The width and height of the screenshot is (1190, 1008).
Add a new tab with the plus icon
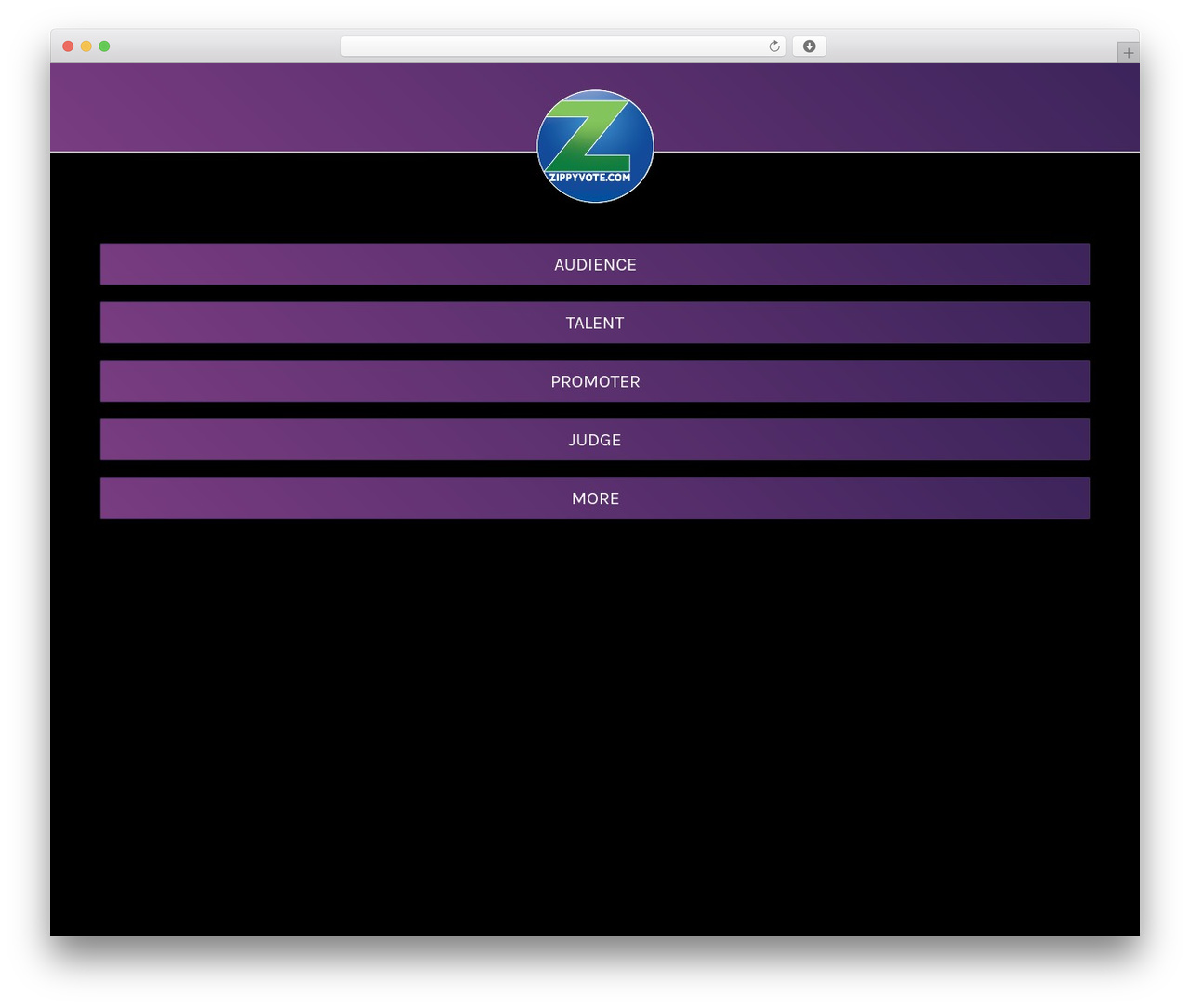click(x=1128, y=53)
